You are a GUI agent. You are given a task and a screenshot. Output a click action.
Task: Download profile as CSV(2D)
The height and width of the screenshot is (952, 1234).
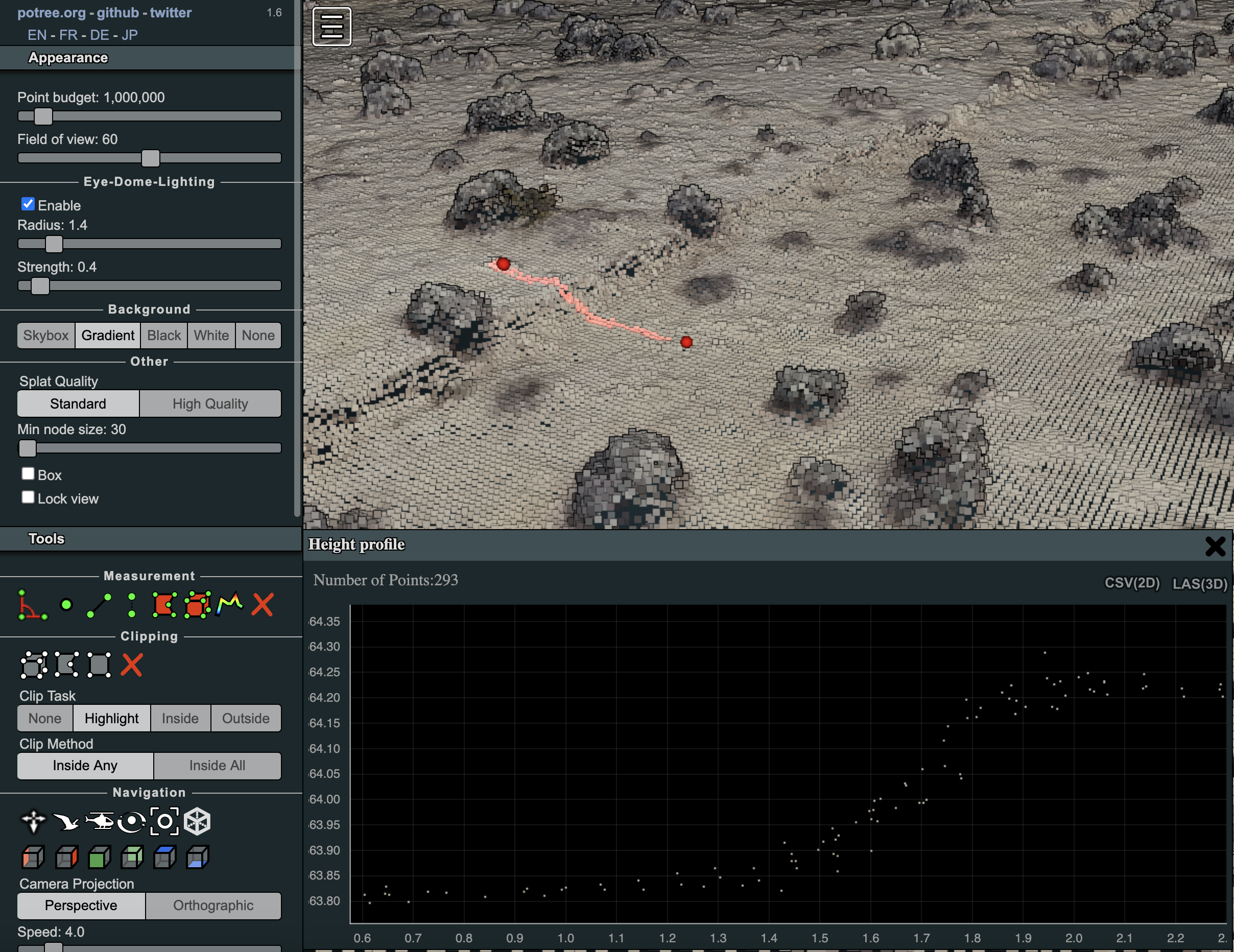pos(1132,583)
